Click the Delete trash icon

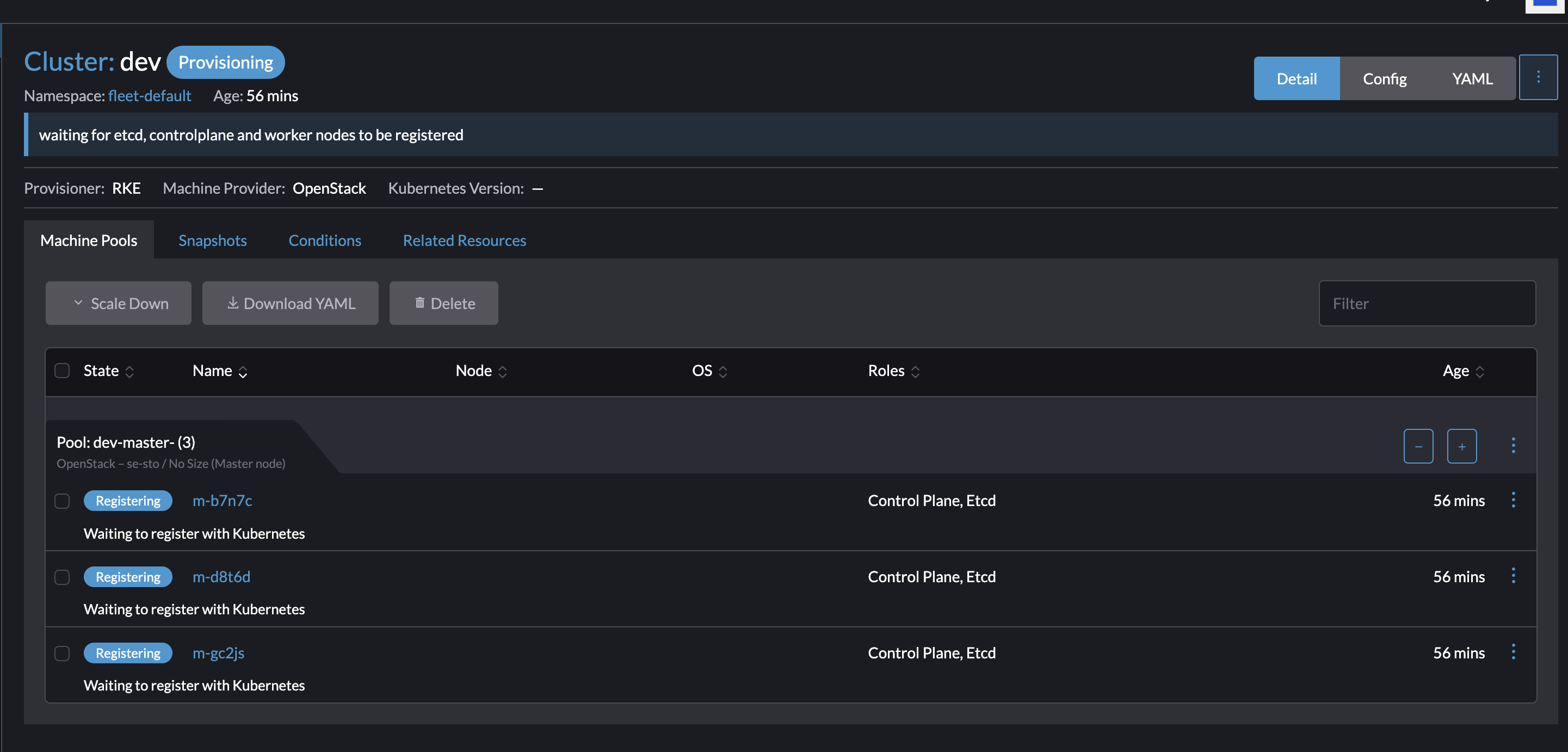pos(419,303)
